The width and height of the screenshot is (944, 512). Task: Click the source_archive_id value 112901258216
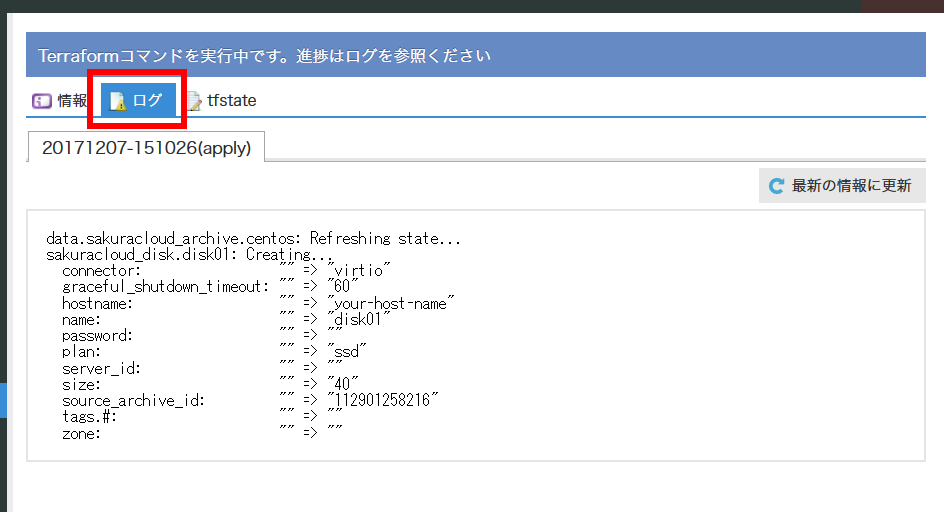click(383, 400)
